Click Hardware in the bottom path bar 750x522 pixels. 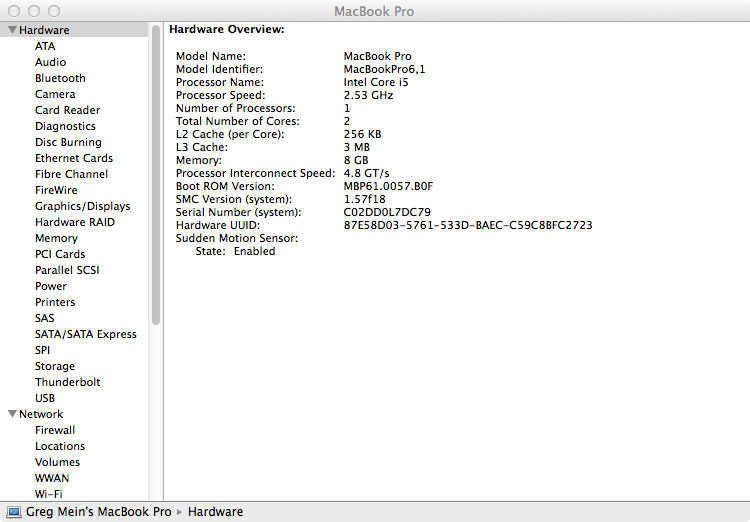pyautogui.click(x=215, y=512)
